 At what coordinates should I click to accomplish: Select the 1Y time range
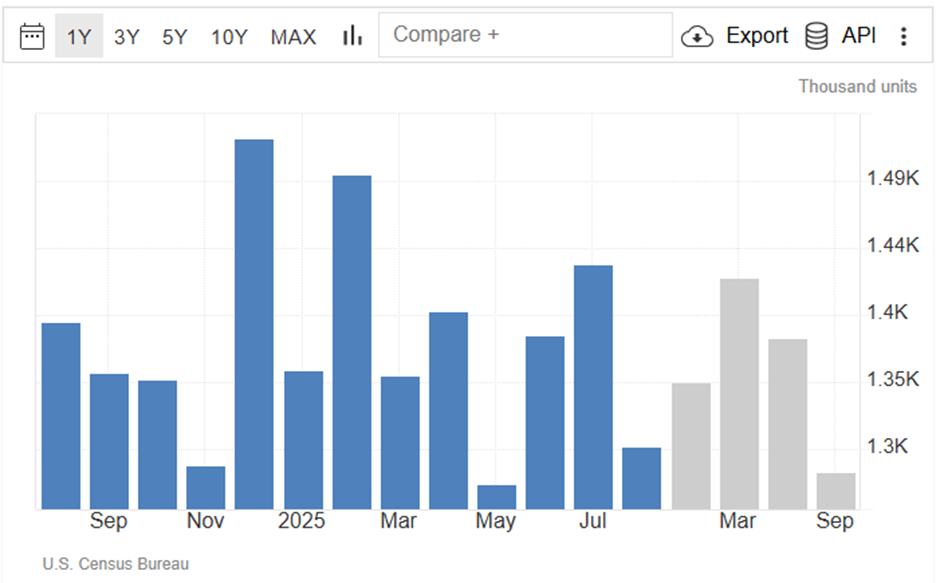pyautogui.click(x=79, y=37)
